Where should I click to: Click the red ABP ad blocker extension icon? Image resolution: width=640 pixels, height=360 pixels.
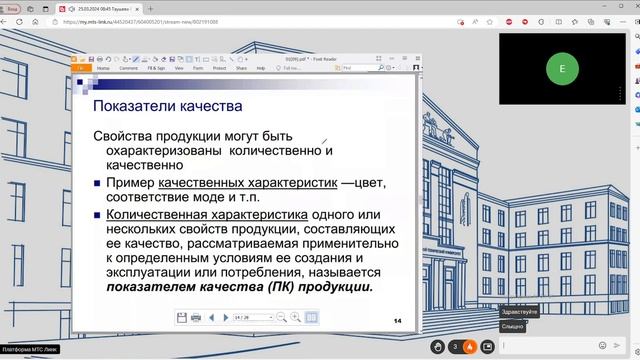pos(509,22)
